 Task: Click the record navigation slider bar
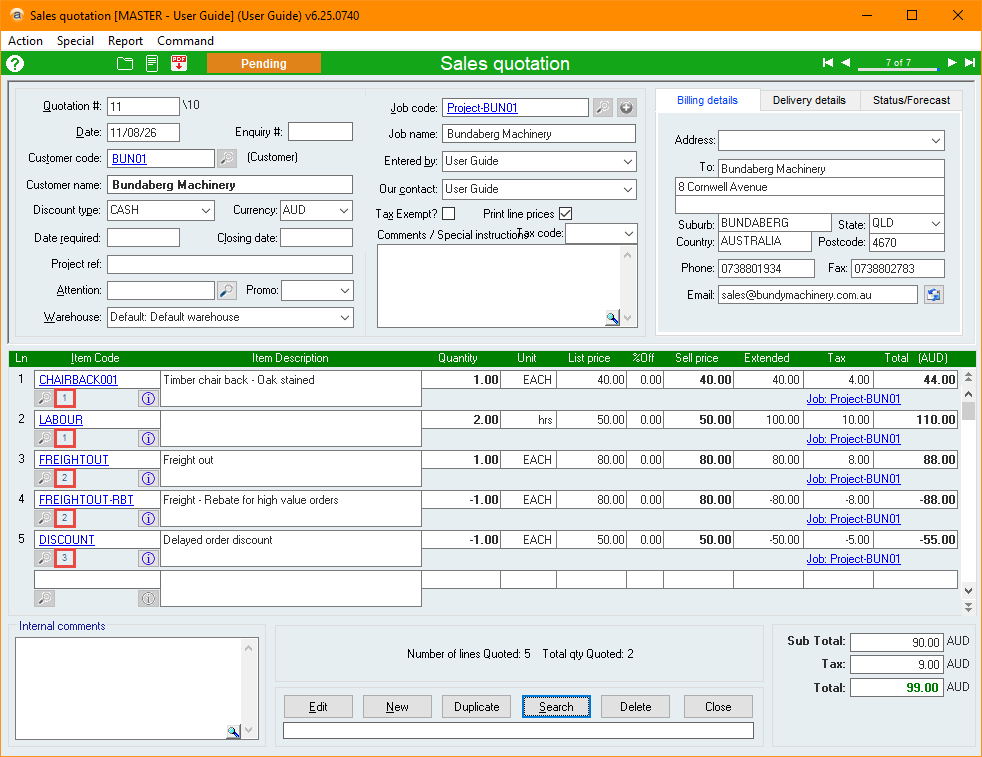click(x=898, y=68)
